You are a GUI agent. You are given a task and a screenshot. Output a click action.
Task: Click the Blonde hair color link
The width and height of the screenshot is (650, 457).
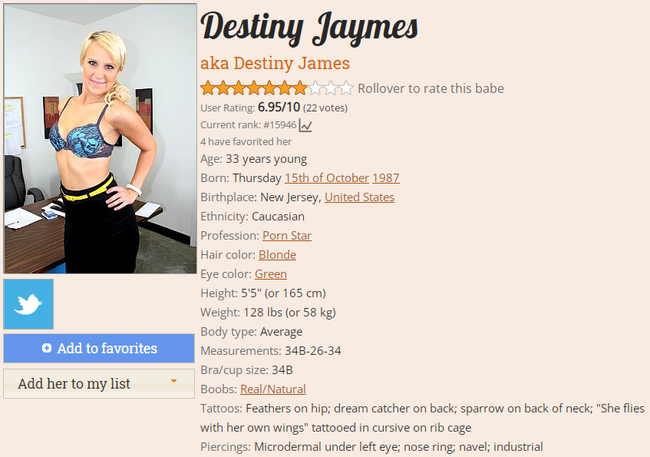[x=277, y=255]
